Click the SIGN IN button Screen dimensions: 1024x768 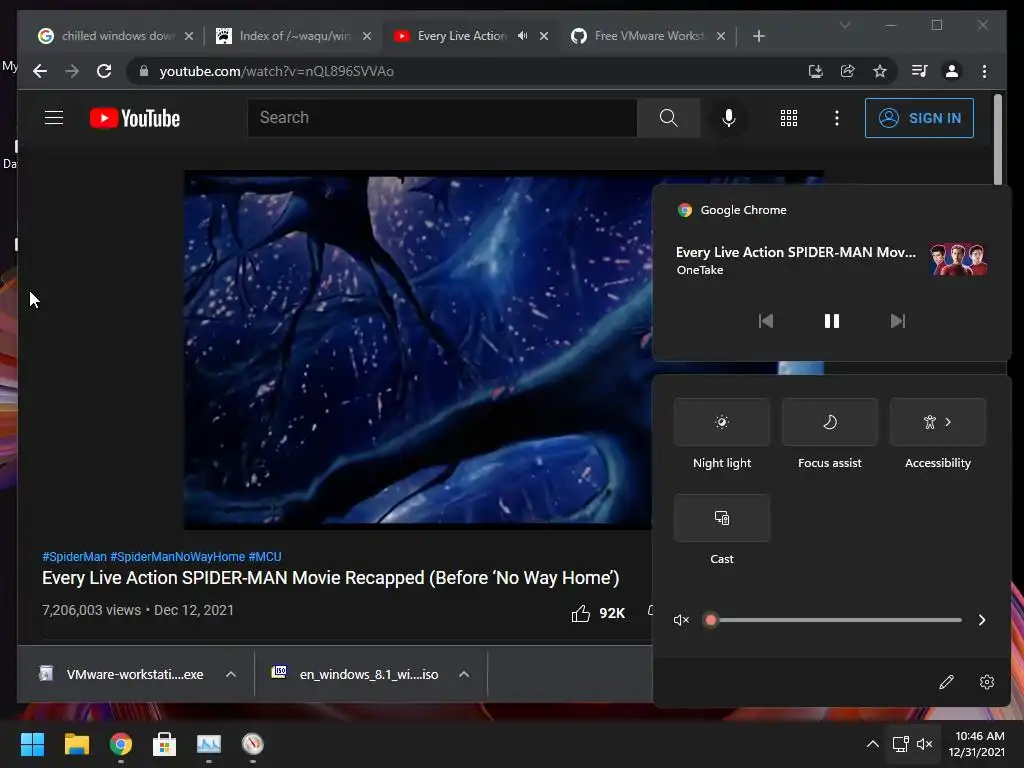919,118
